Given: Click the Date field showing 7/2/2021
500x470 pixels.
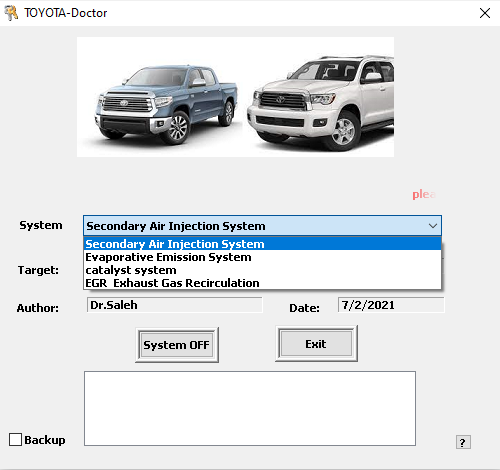Looking at the screenshot, I should (x=391, y=305).
